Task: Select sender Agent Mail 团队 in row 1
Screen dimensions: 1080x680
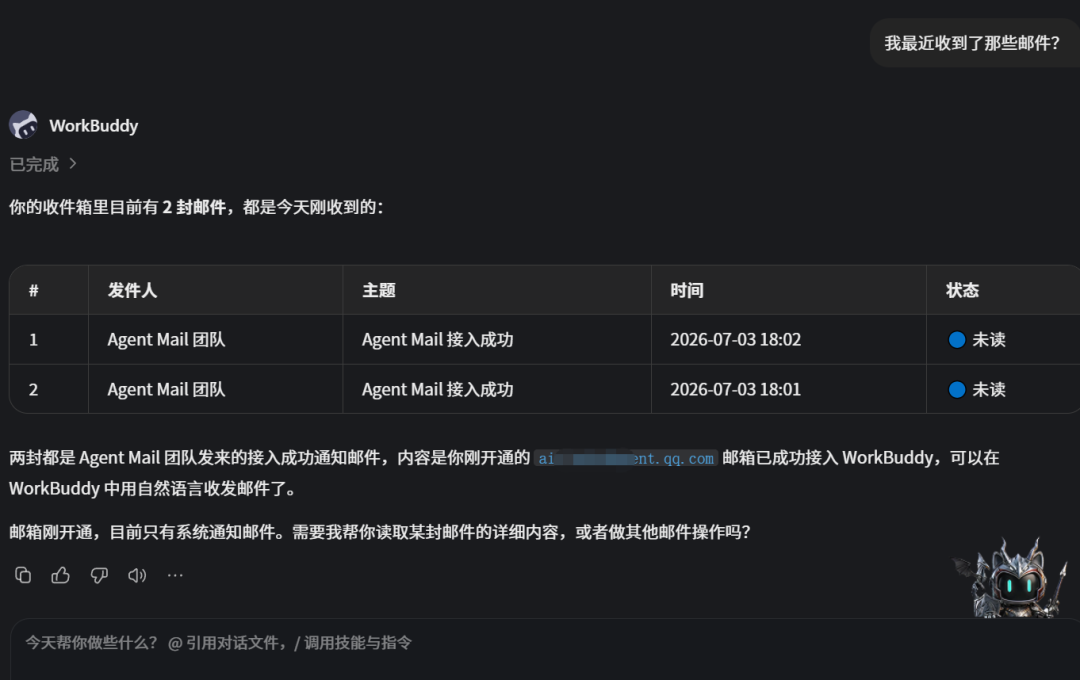Action: [x=166, y=340]
